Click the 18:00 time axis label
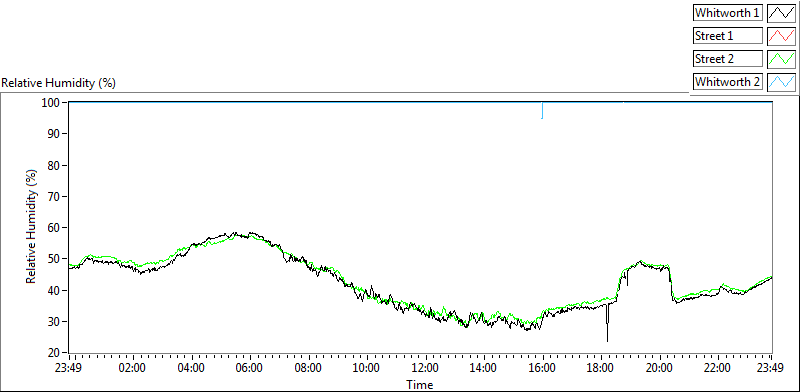The width and height of the screenshot is (800, 392). (x=602, y=368)
